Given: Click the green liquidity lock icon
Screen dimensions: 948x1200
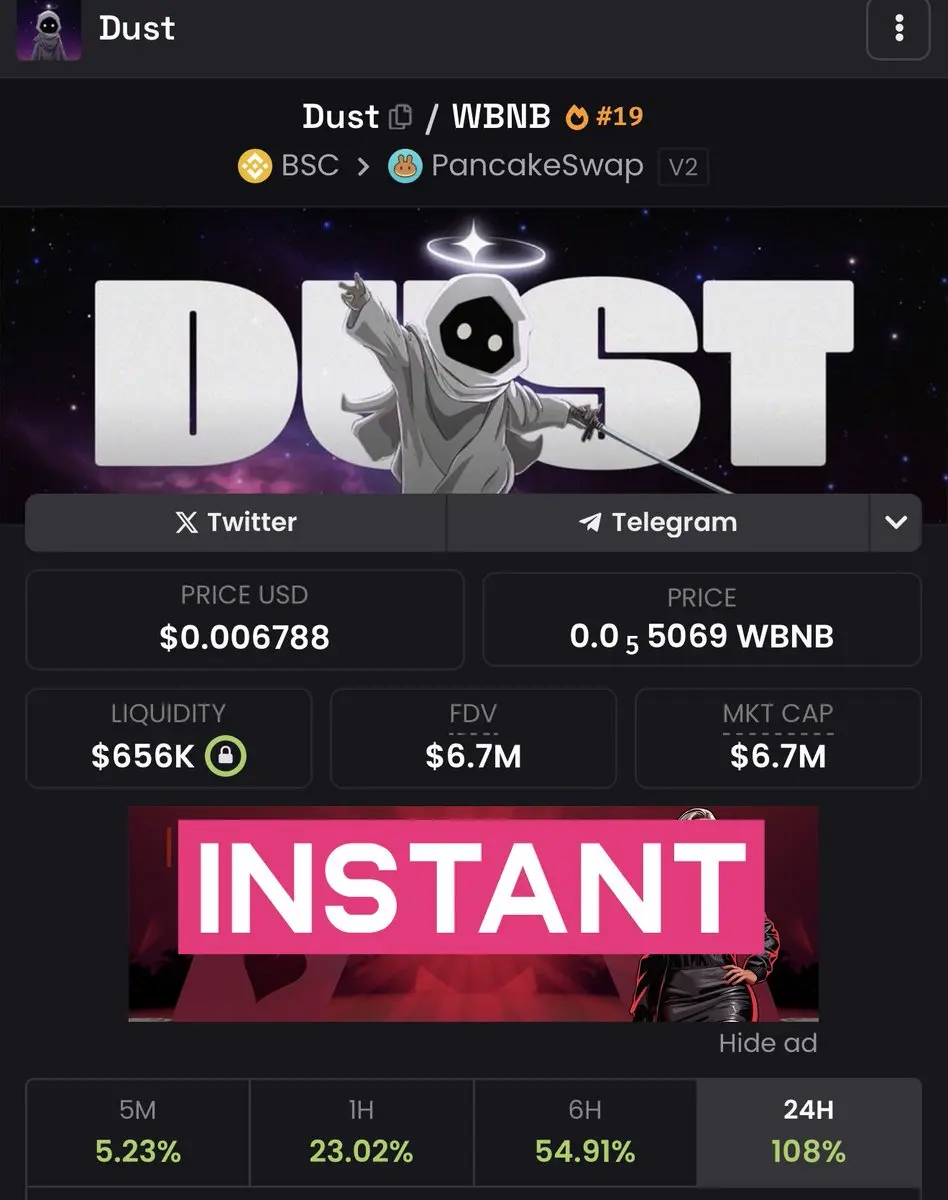Looking at the screenshot, I should pos(225,756).
